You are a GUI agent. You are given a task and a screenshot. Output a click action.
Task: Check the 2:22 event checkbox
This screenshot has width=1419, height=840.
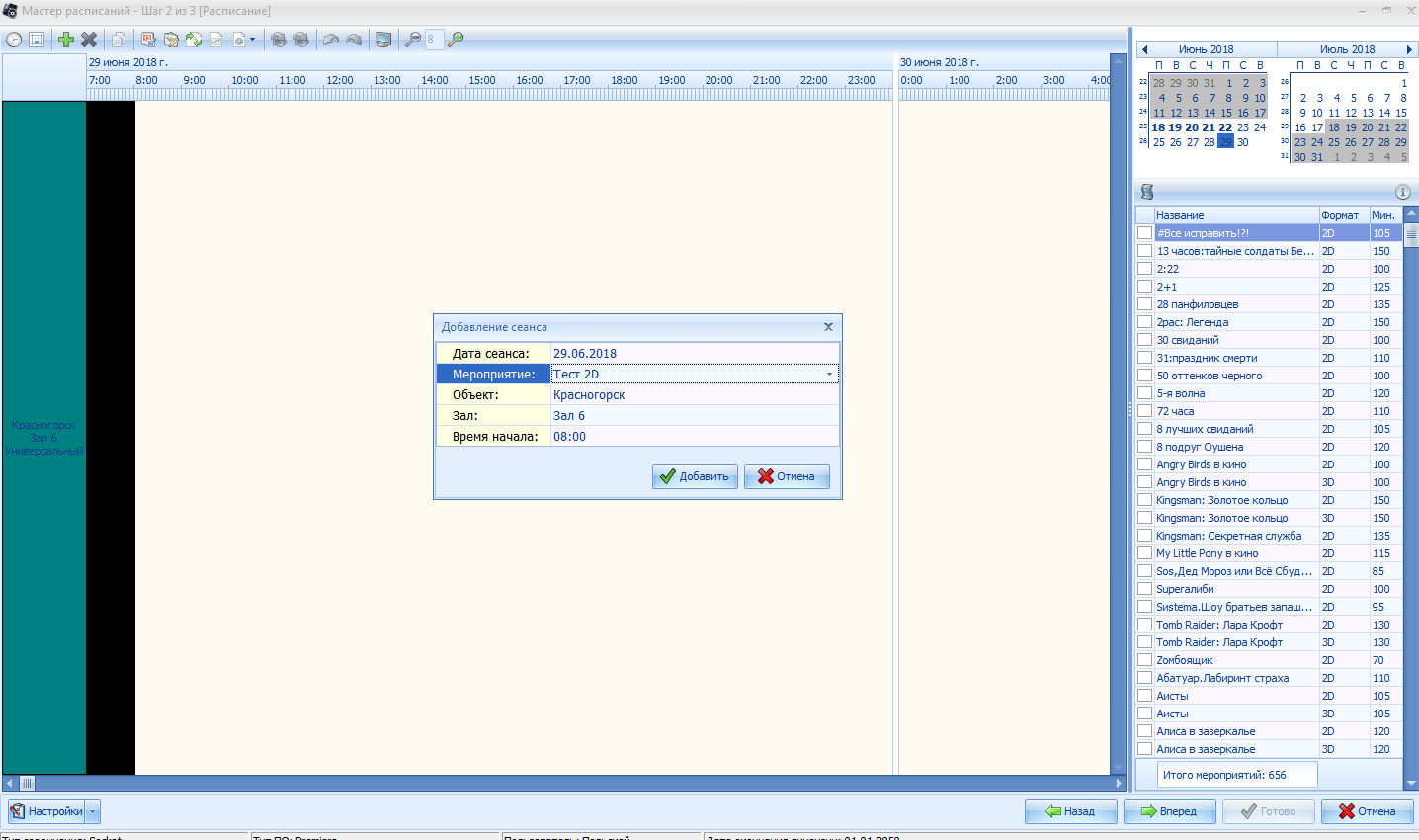pos(1144,269)
